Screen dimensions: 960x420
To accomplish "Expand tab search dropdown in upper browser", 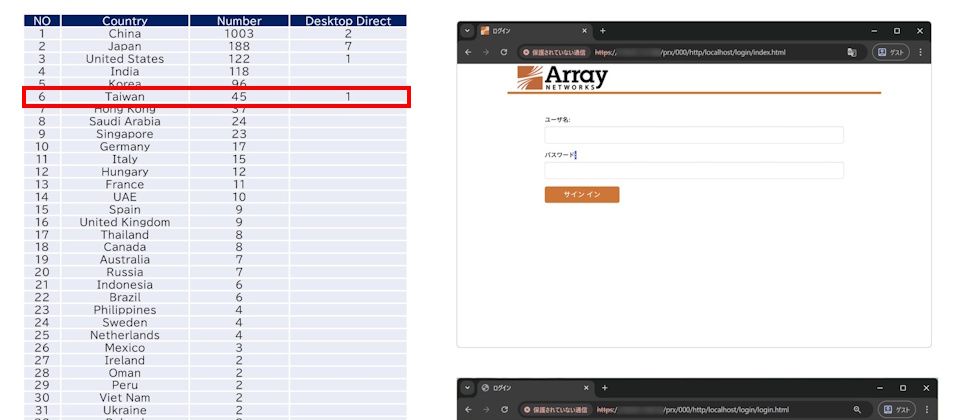I will point(467,31).
